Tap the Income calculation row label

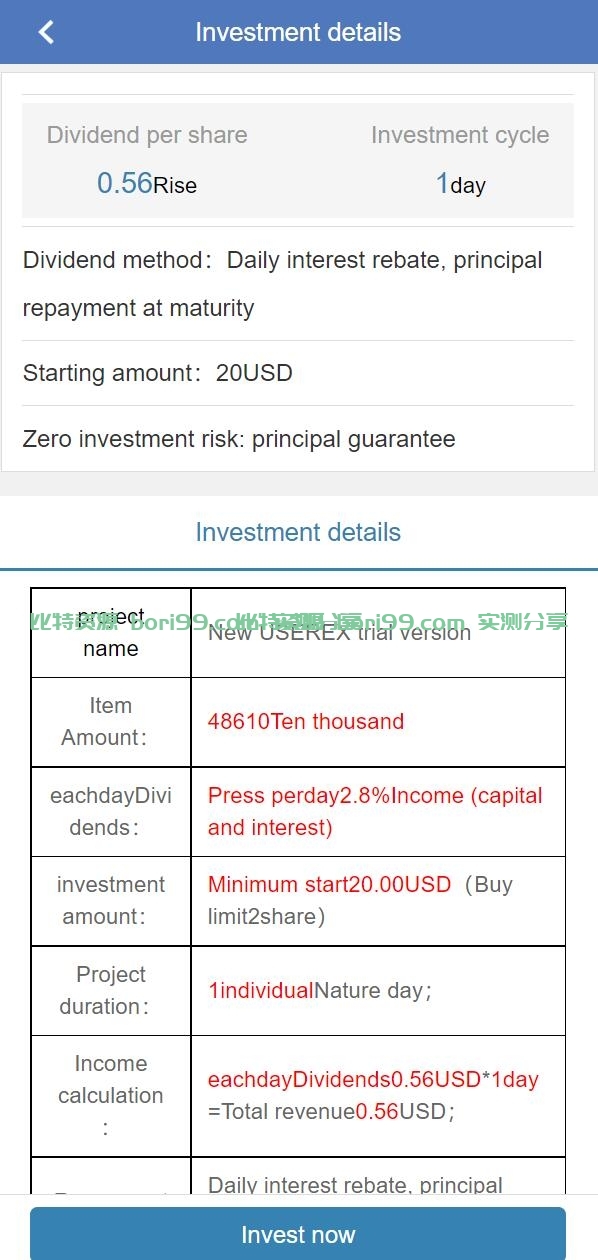(111, 1096)
